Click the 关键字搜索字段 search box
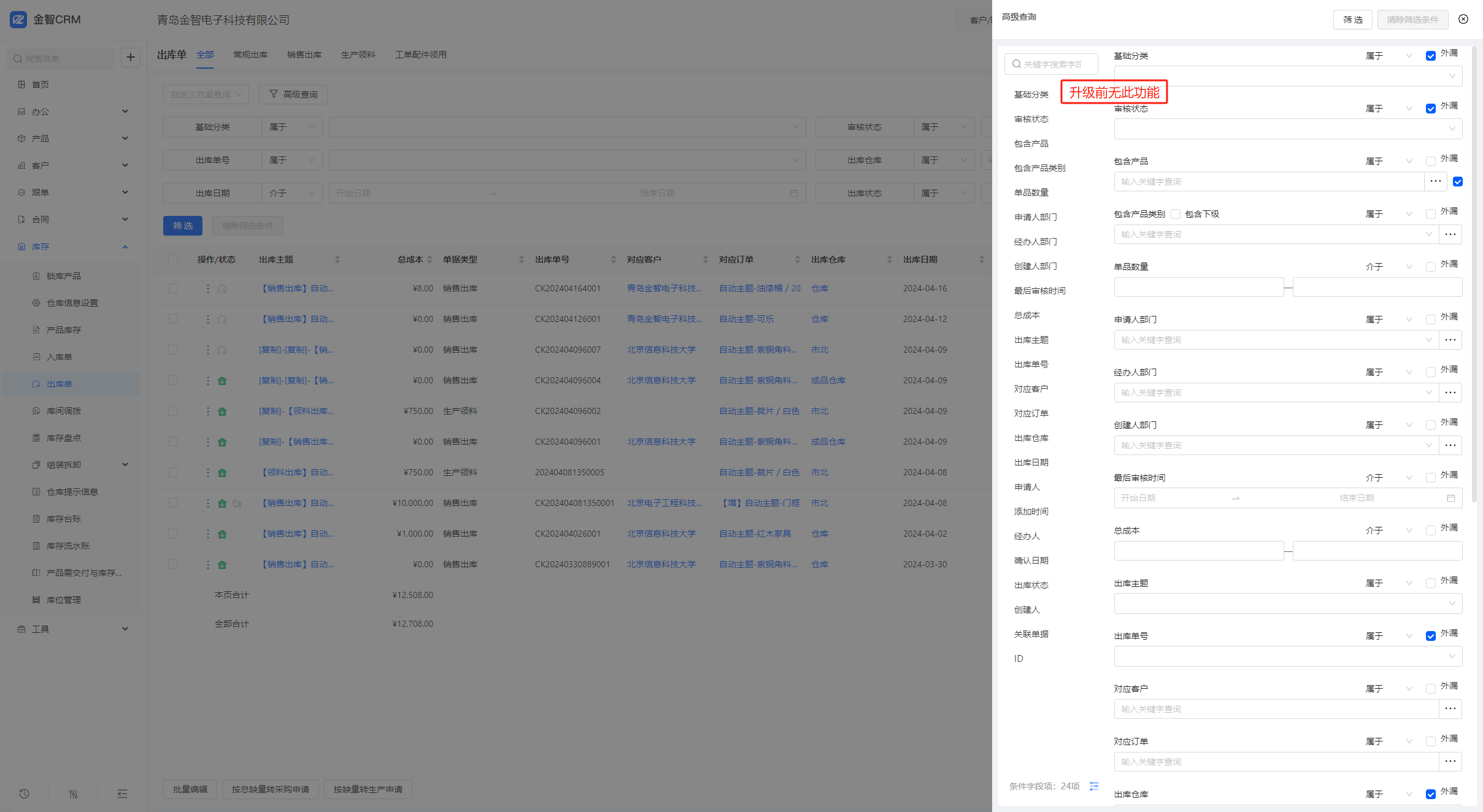 pyautogui.click(x=1052, y=64)
